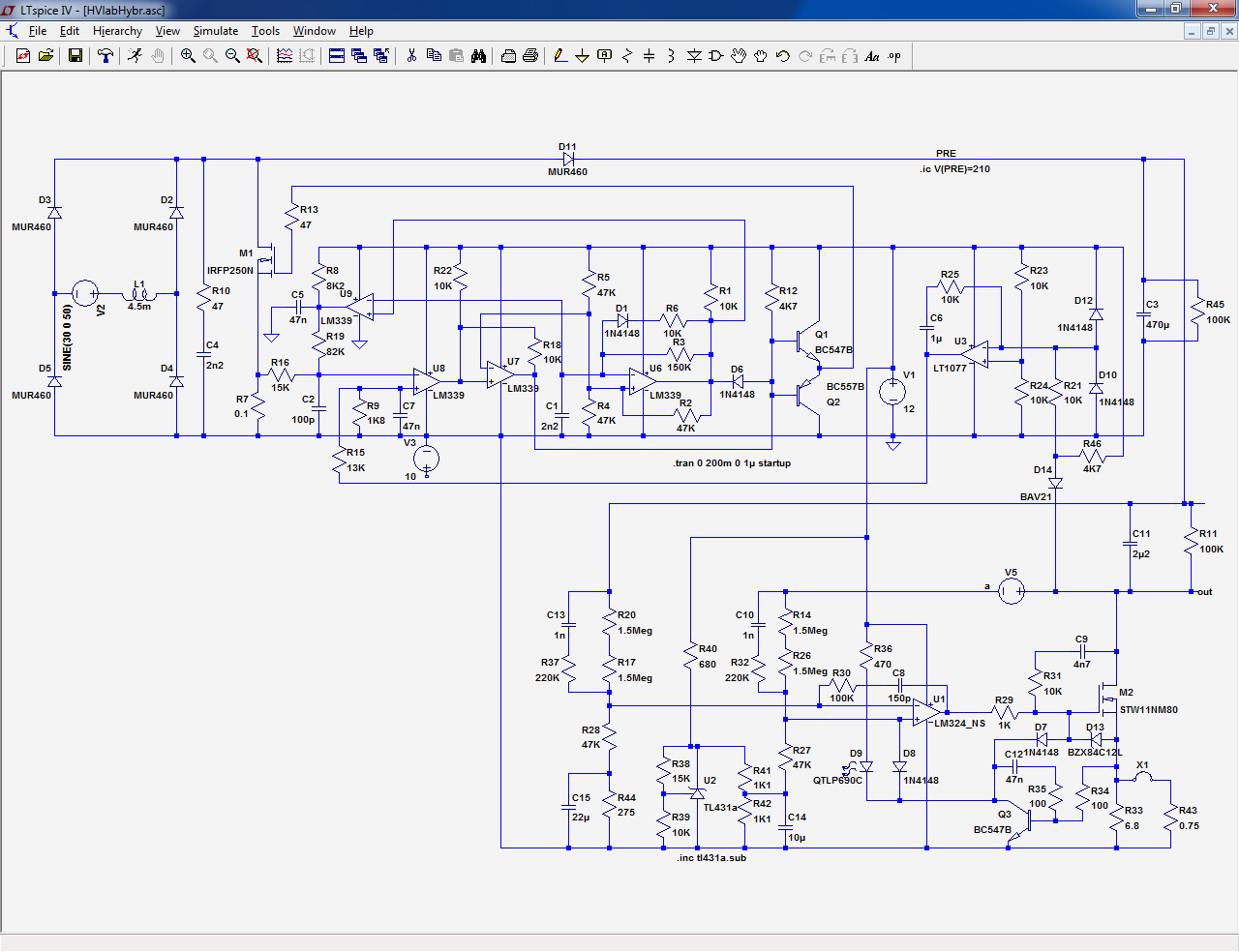Screen dimensions: 1239x952
Task: Place a diode component
Action: tap(694, 56)
